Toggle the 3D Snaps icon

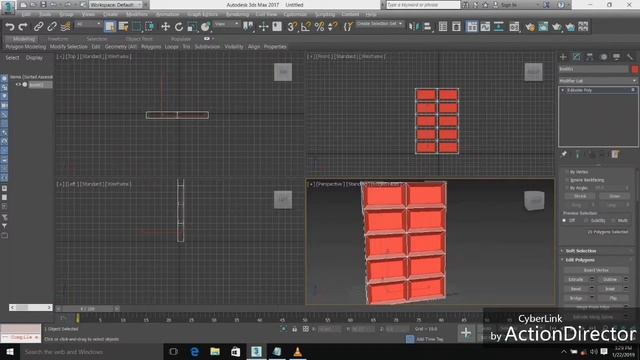292,27
